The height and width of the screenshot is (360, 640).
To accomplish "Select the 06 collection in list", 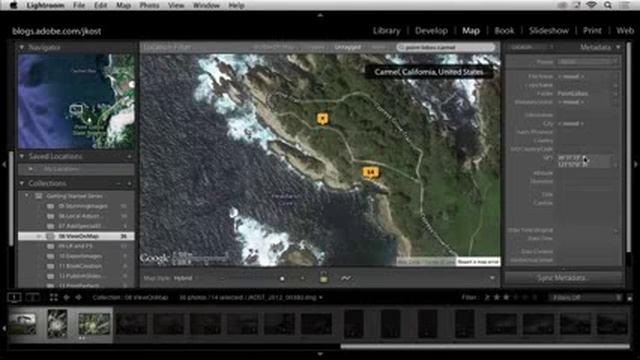I will pos(76,216).
